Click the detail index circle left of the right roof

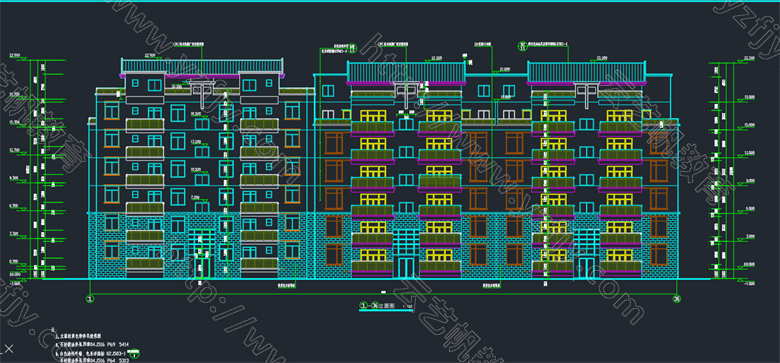522,46
